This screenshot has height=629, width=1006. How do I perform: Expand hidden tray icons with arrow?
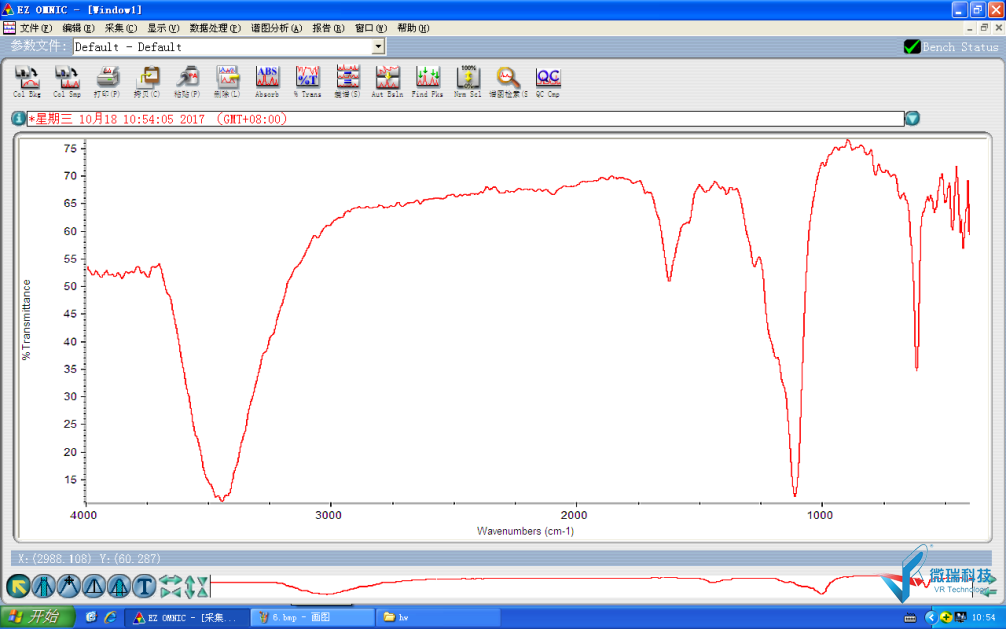click(x=930, y=617)
